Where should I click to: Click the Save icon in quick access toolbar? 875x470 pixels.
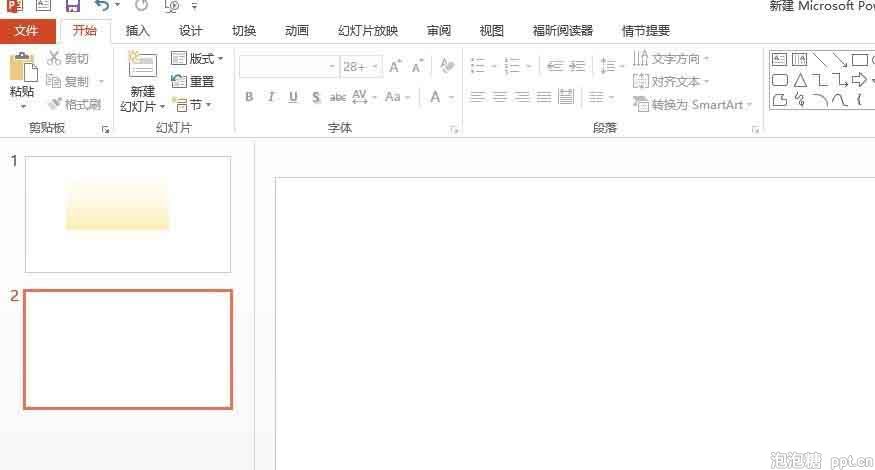coord(73,6)
